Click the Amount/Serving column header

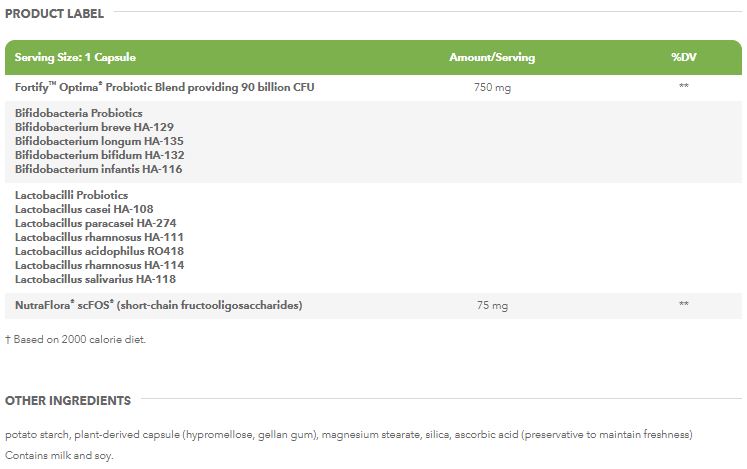[492, 57]
